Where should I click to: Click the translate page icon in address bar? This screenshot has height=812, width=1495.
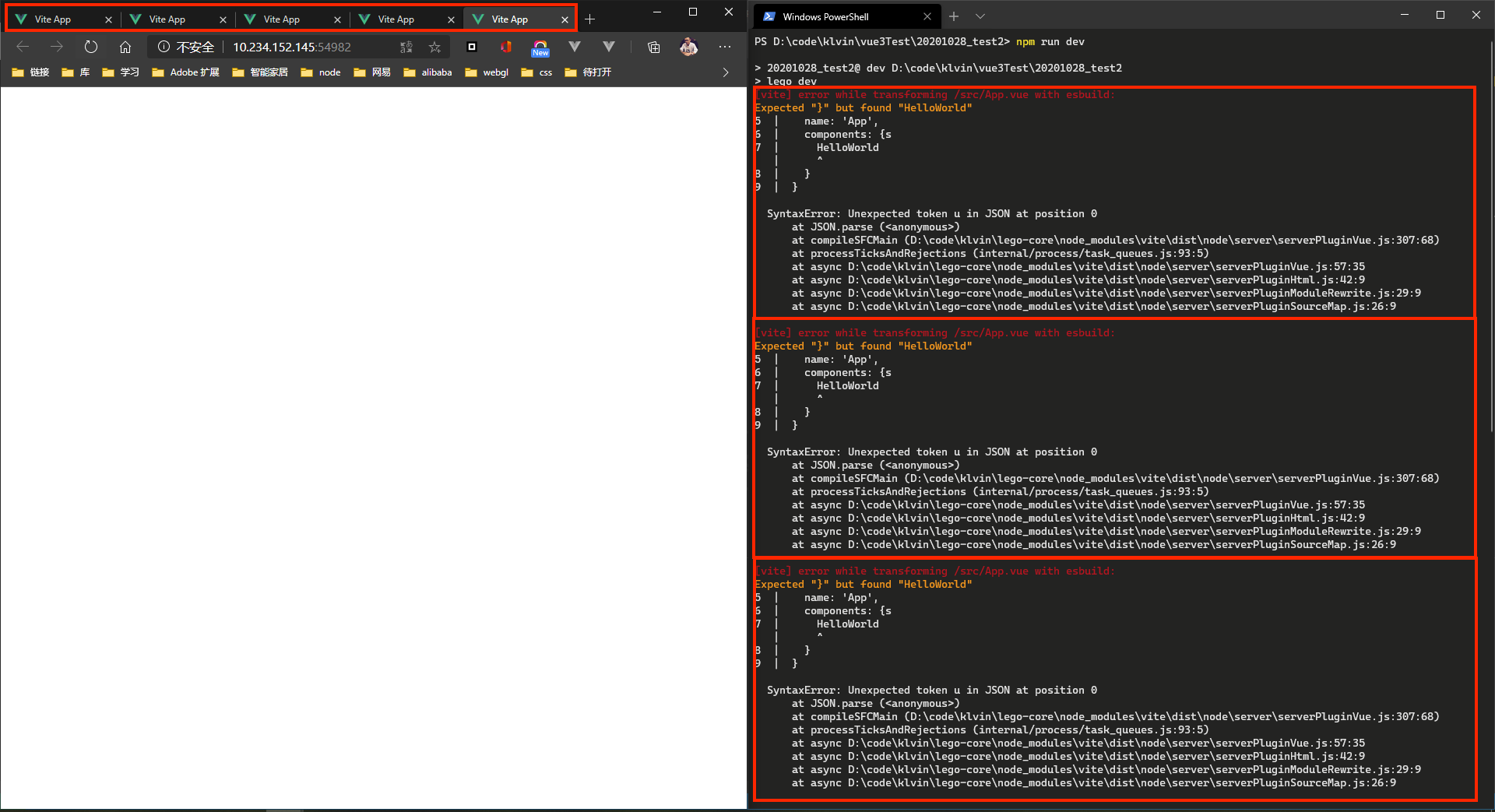tap(406, 47)
